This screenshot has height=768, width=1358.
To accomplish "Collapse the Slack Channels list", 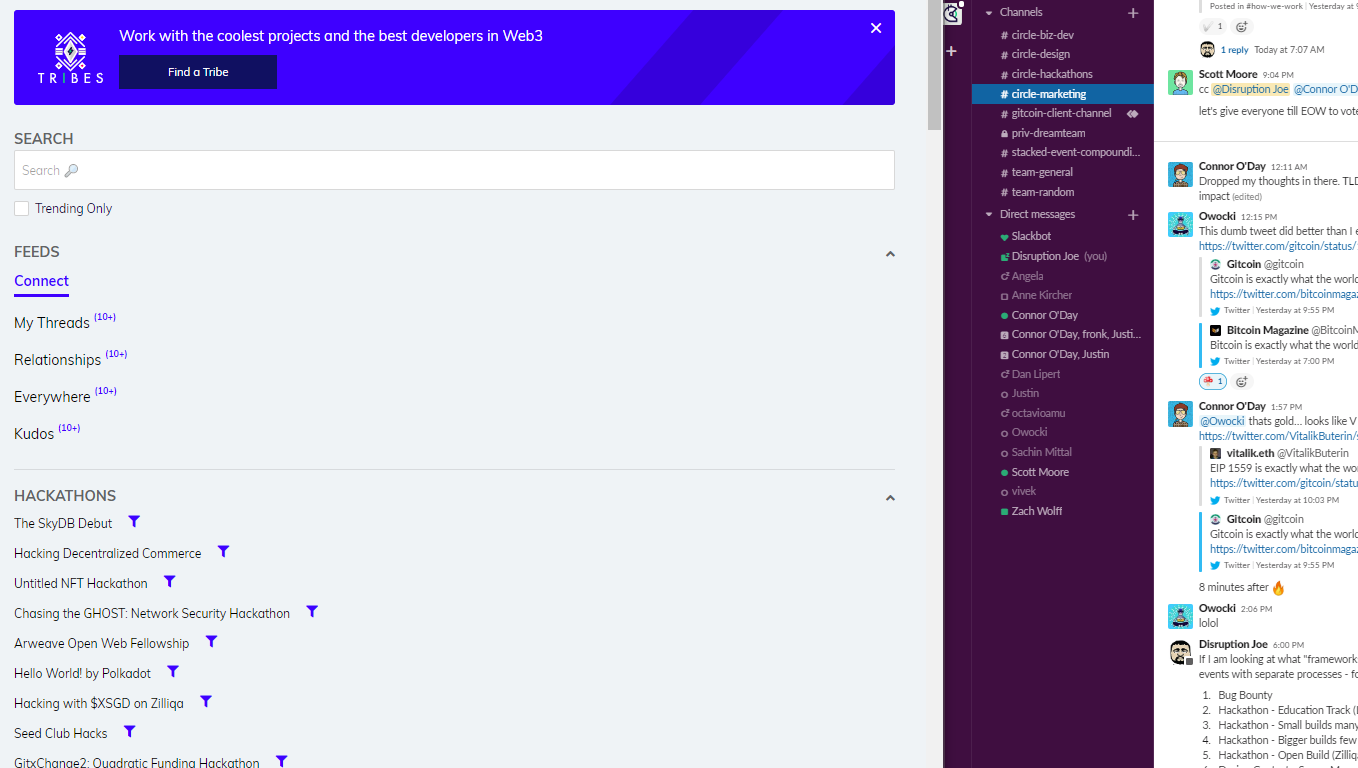I will pyautogui.click(x=989, y=13).
